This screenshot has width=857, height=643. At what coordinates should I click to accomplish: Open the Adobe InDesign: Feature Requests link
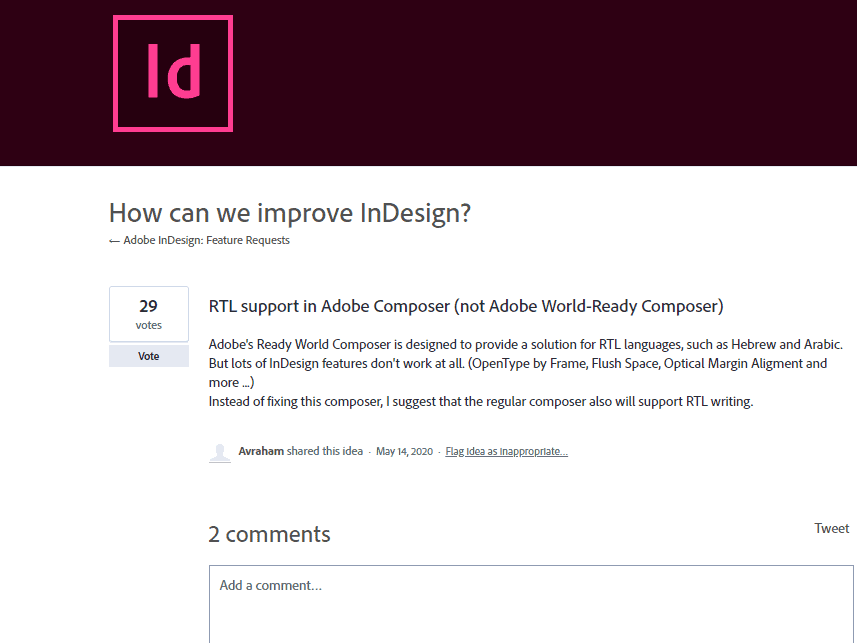pyautogui.click(x=207, y=240)
